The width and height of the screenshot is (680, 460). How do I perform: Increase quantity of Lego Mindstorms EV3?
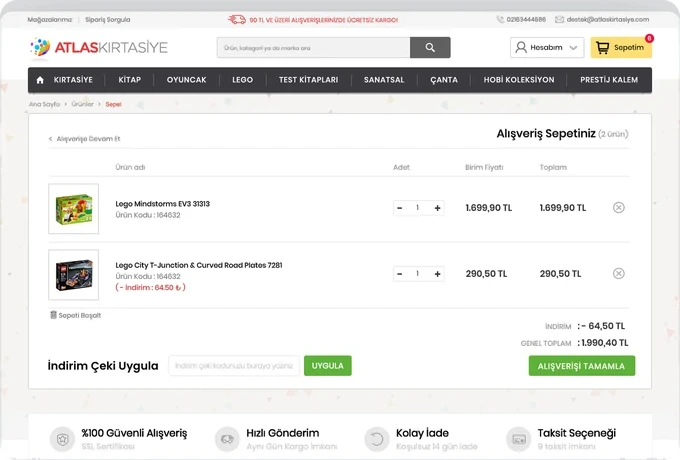437,208
